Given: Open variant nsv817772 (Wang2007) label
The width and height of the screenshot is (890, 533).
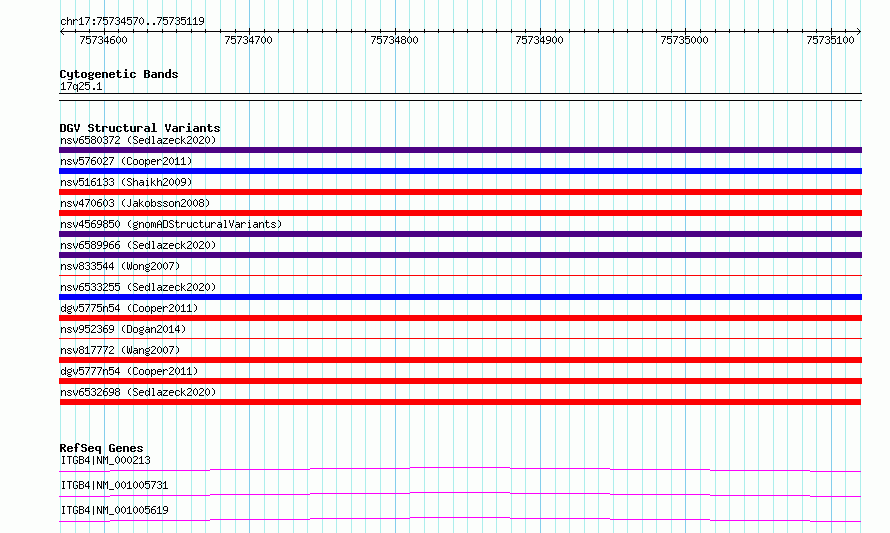Looking at the screenshot, I should (x=120, y=350).
